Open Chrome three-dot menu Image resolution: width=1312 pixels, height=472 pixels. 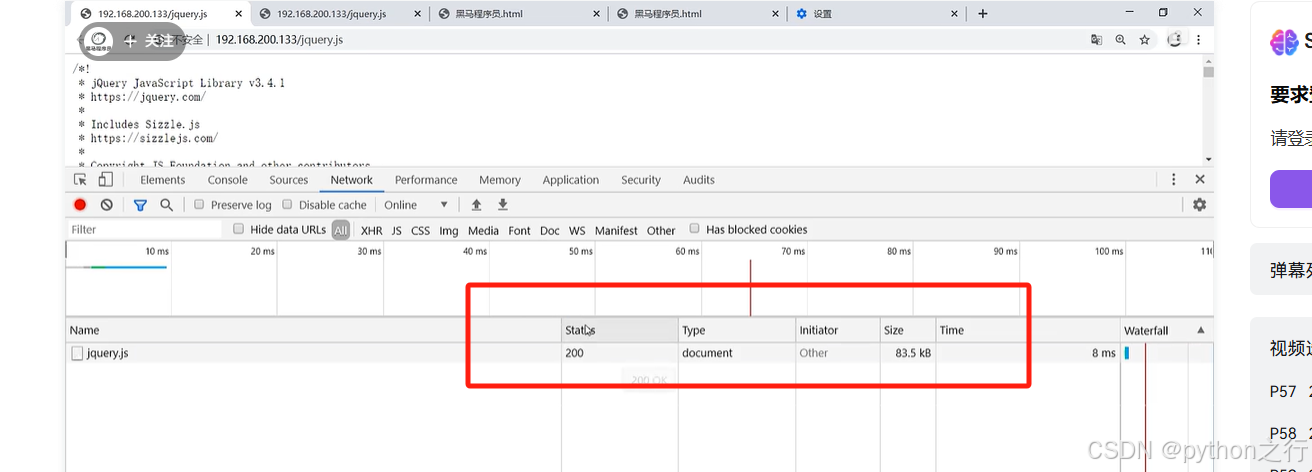pyautogui.click(x=1198, y=40)
